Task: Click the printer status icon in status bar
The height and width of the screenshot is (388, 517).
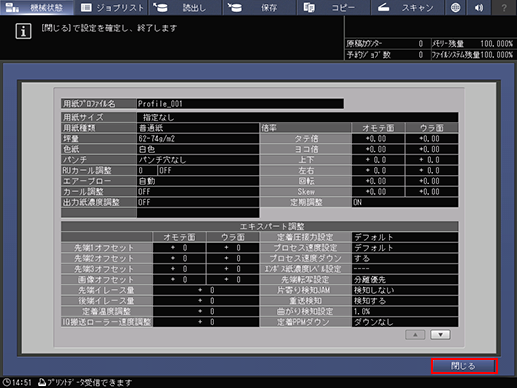Action: click(42, 382)
